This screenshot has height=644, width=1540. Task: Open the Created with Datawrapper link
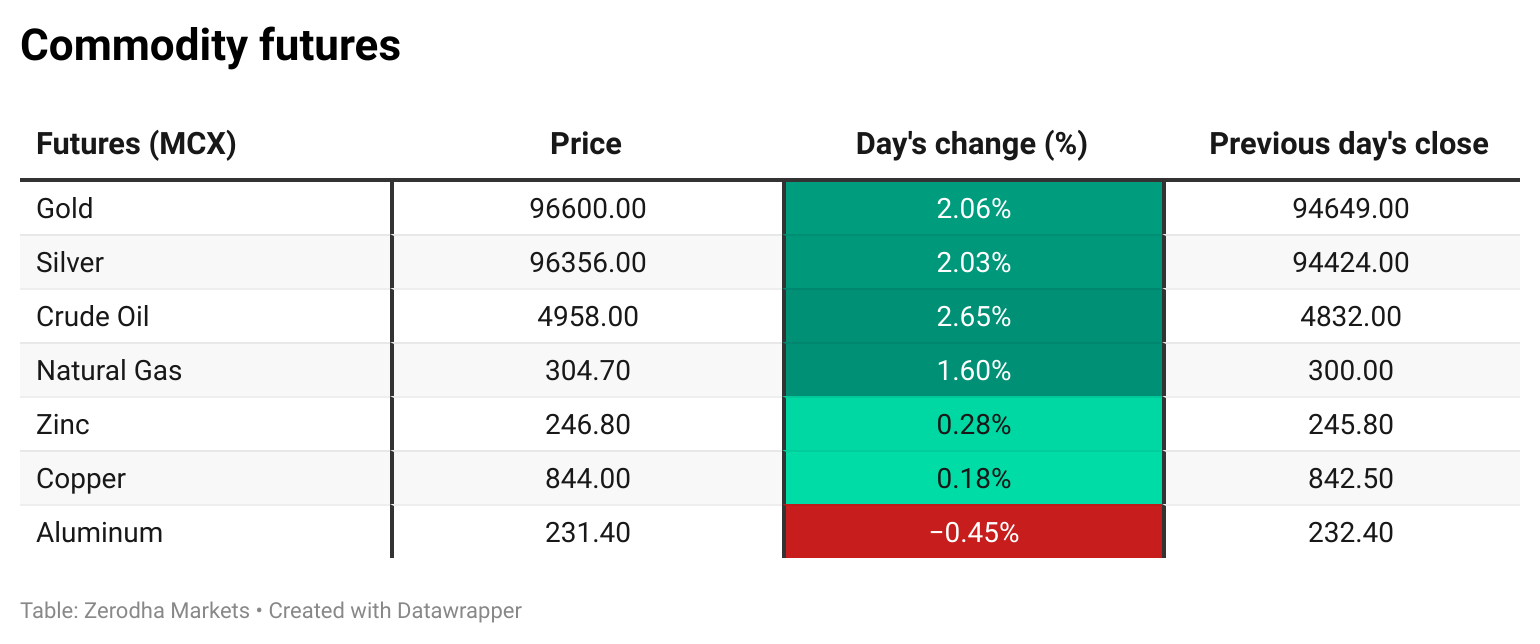coord(395,610)
